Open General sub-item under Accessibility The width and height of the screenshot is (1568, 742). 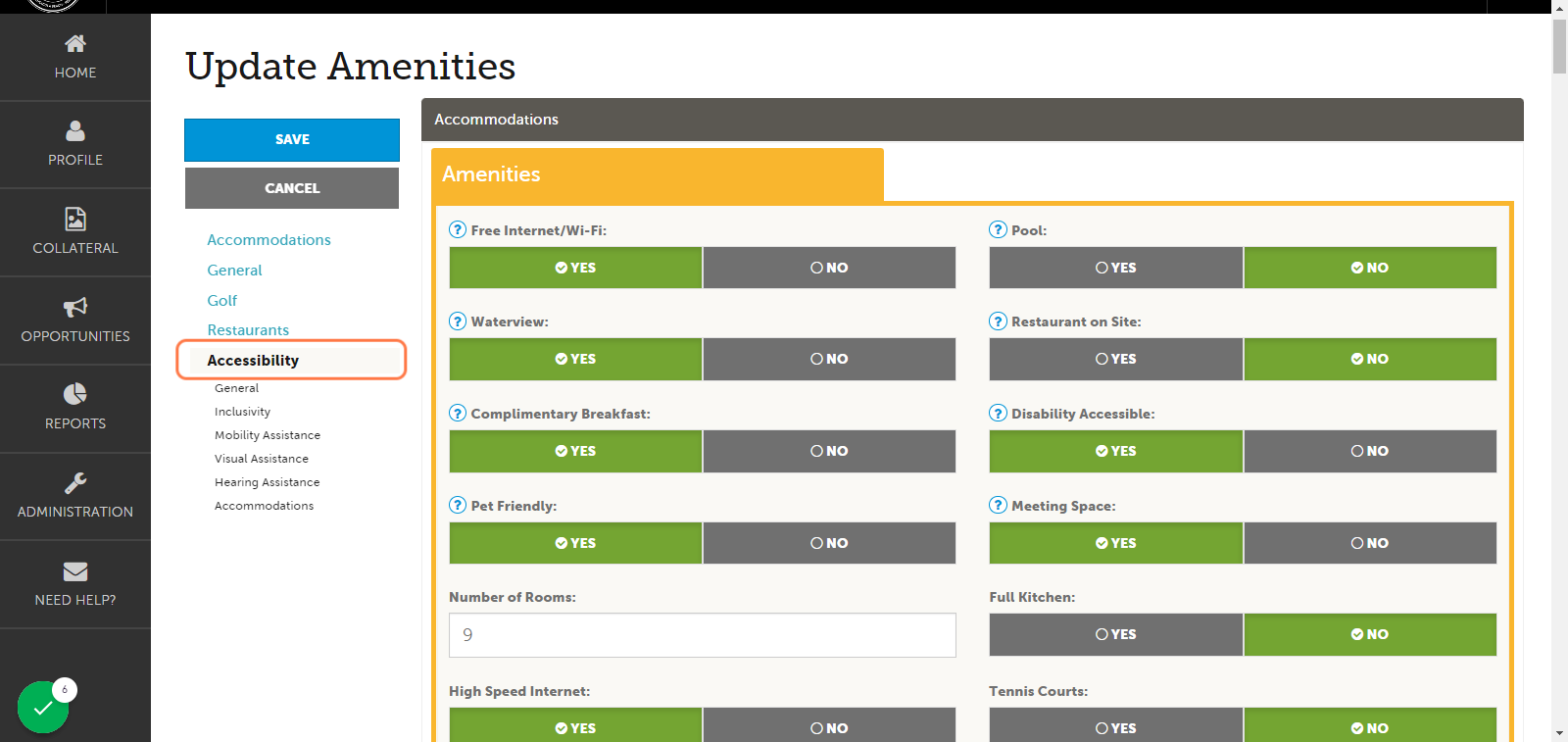click(x=236, y=388)
